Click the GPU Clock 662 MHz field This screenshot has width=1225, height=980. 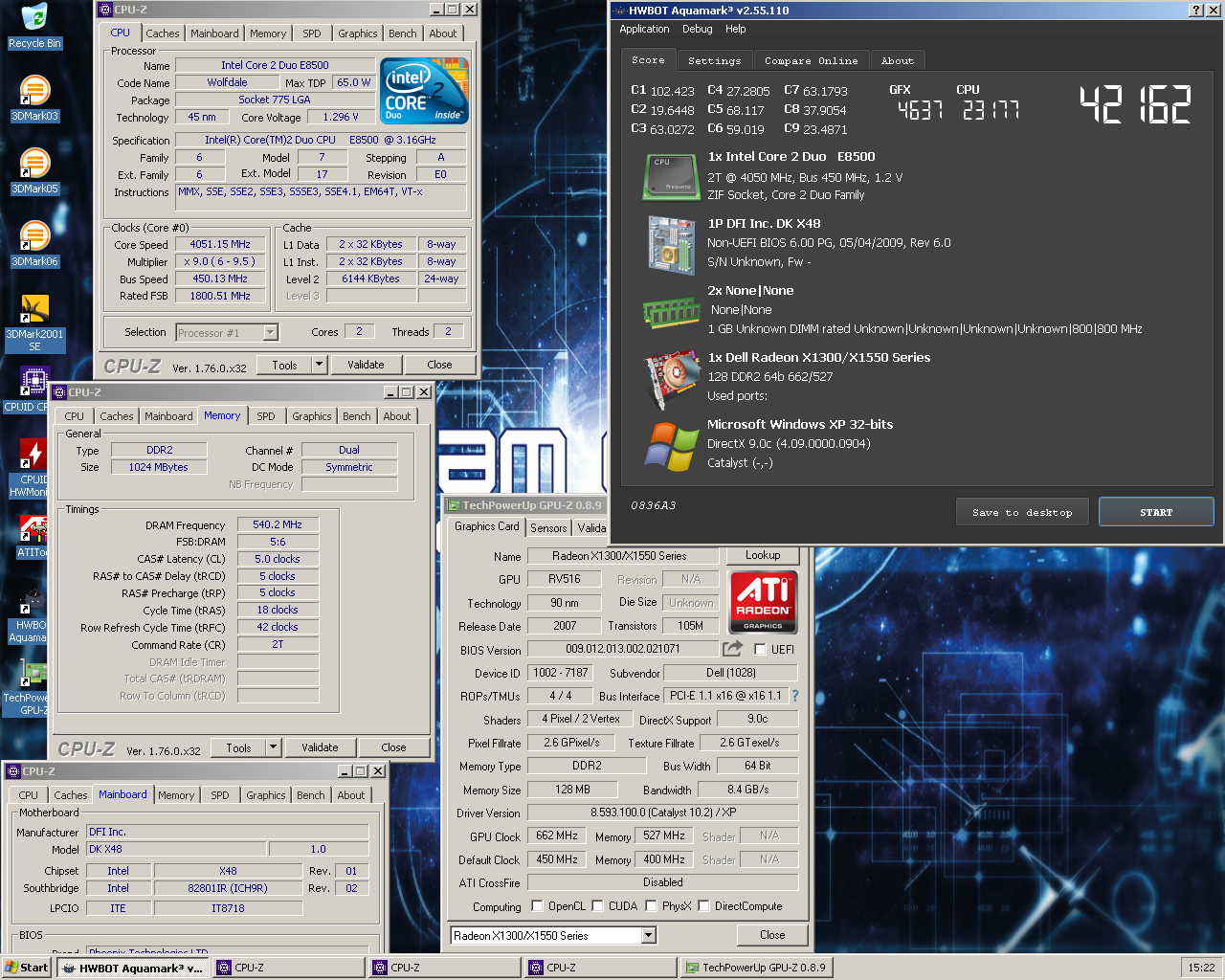[557, 835]
